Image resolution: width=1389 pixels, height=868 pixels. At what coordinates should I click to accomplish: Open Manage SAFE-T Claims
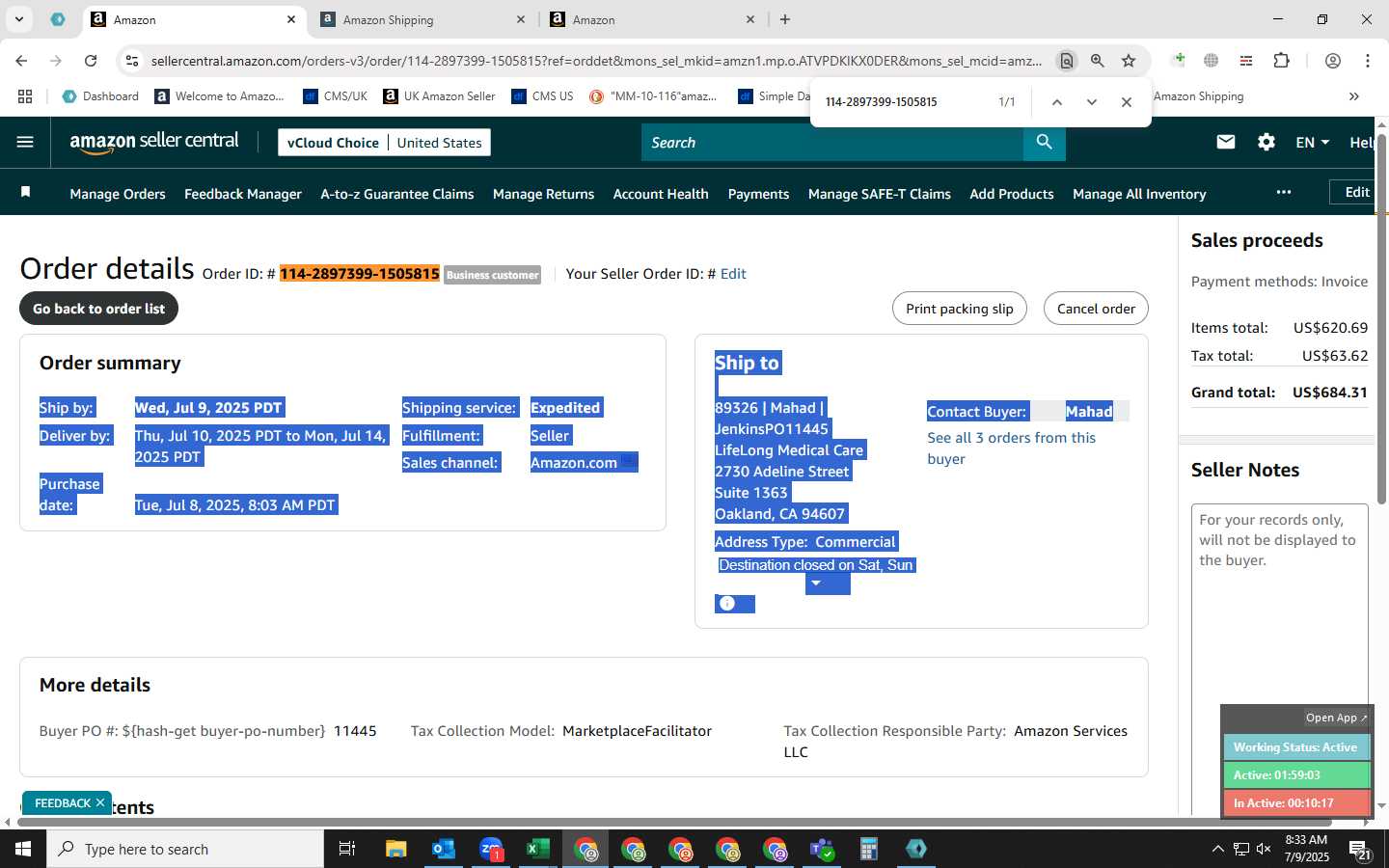[880, 194]
